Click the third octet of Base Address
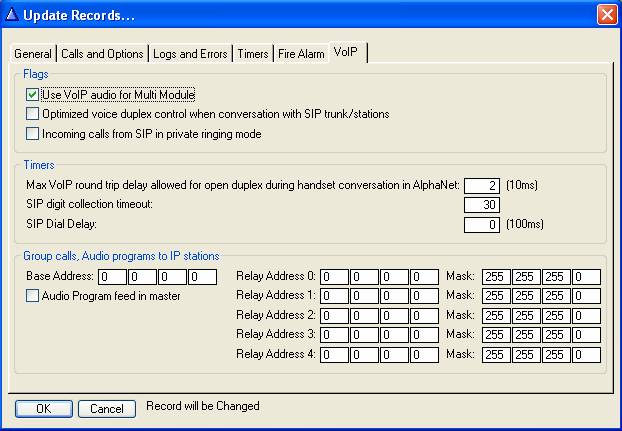The image size is (622, 431). pyautogui.click(x=173, y=277)
